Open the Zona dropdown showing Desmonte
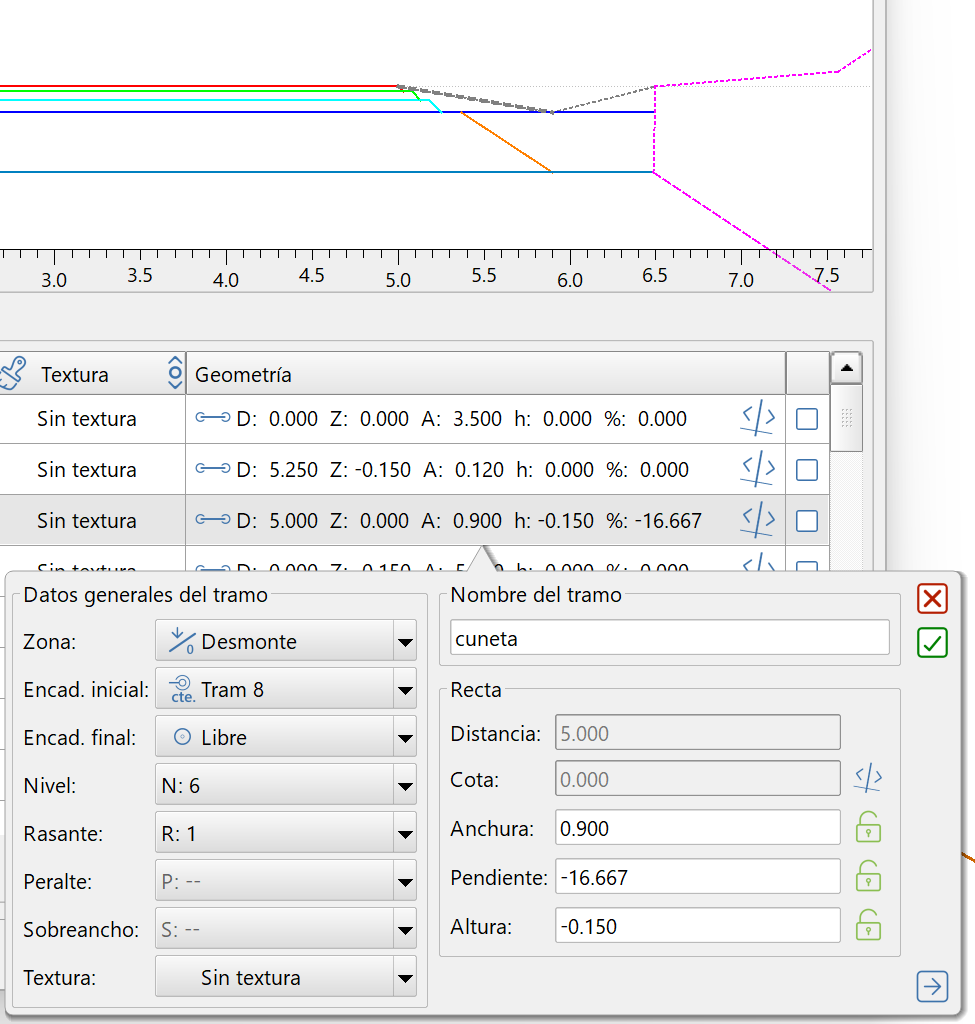The image size is (975, 1024). (x=285, y=641)
